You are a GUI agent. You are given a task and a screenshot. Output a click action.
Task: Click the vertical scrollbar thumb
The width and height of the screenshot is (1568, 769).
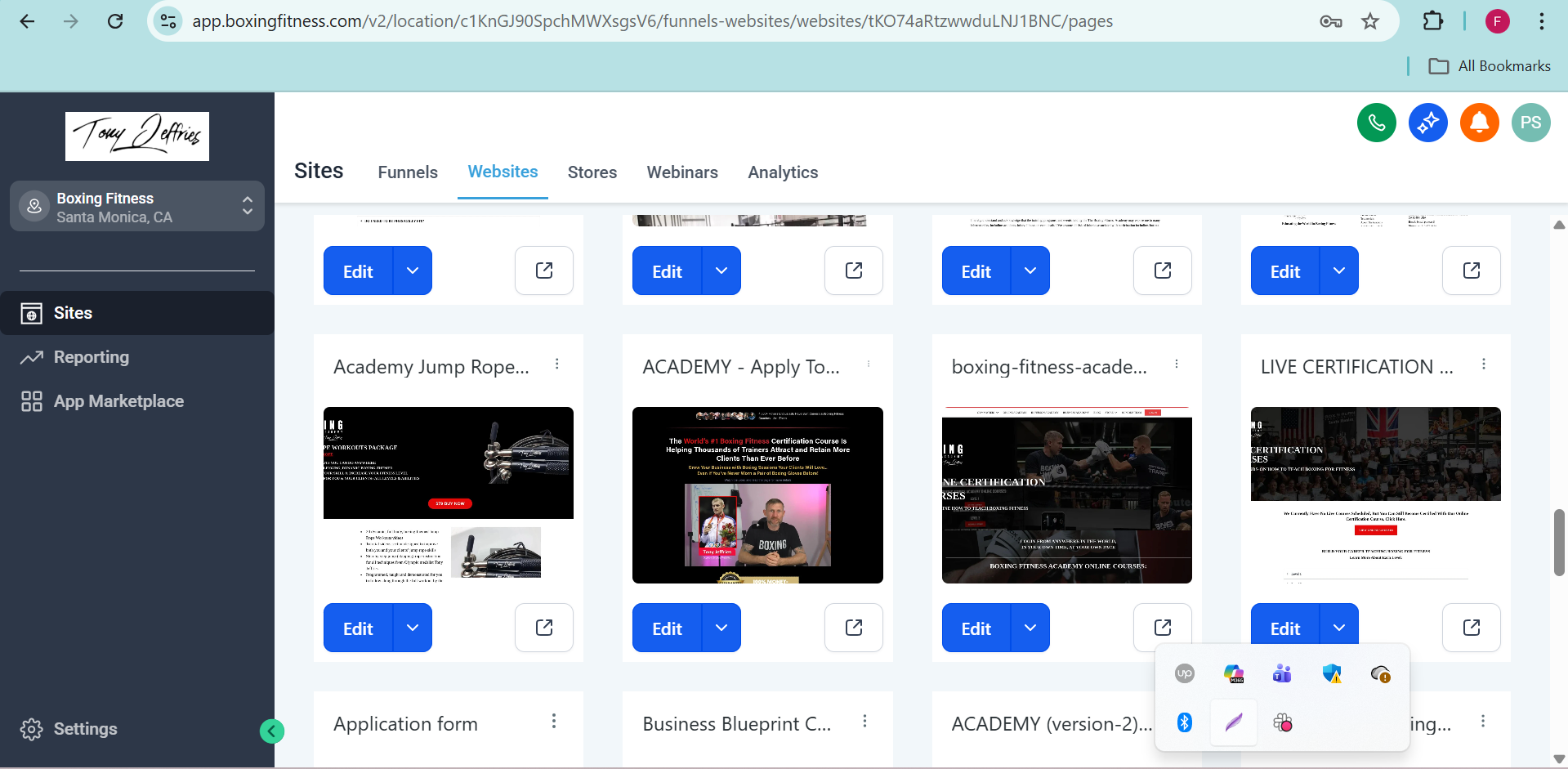[1559, 543]
